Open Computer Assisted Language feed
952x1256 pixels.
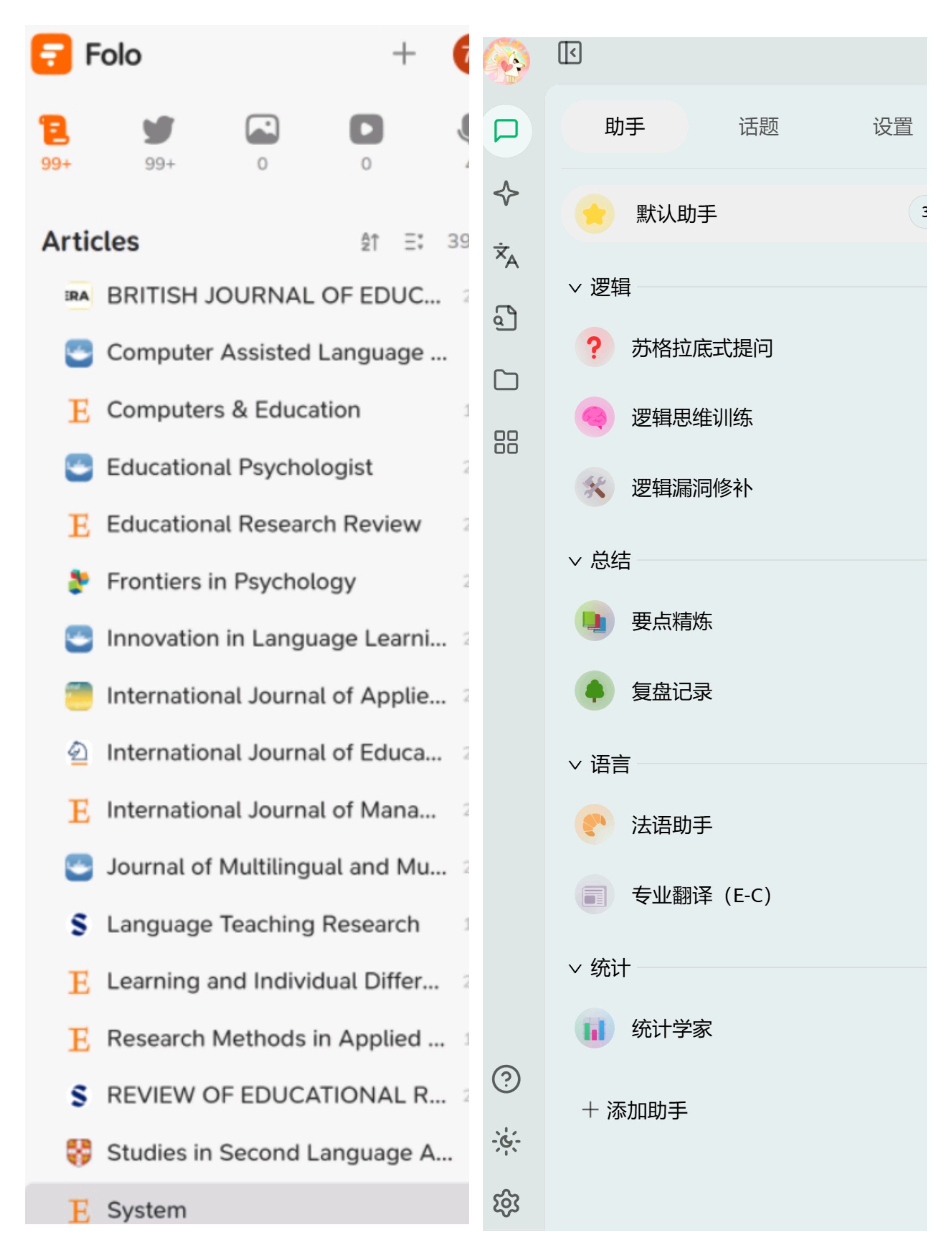pos(247,353)
